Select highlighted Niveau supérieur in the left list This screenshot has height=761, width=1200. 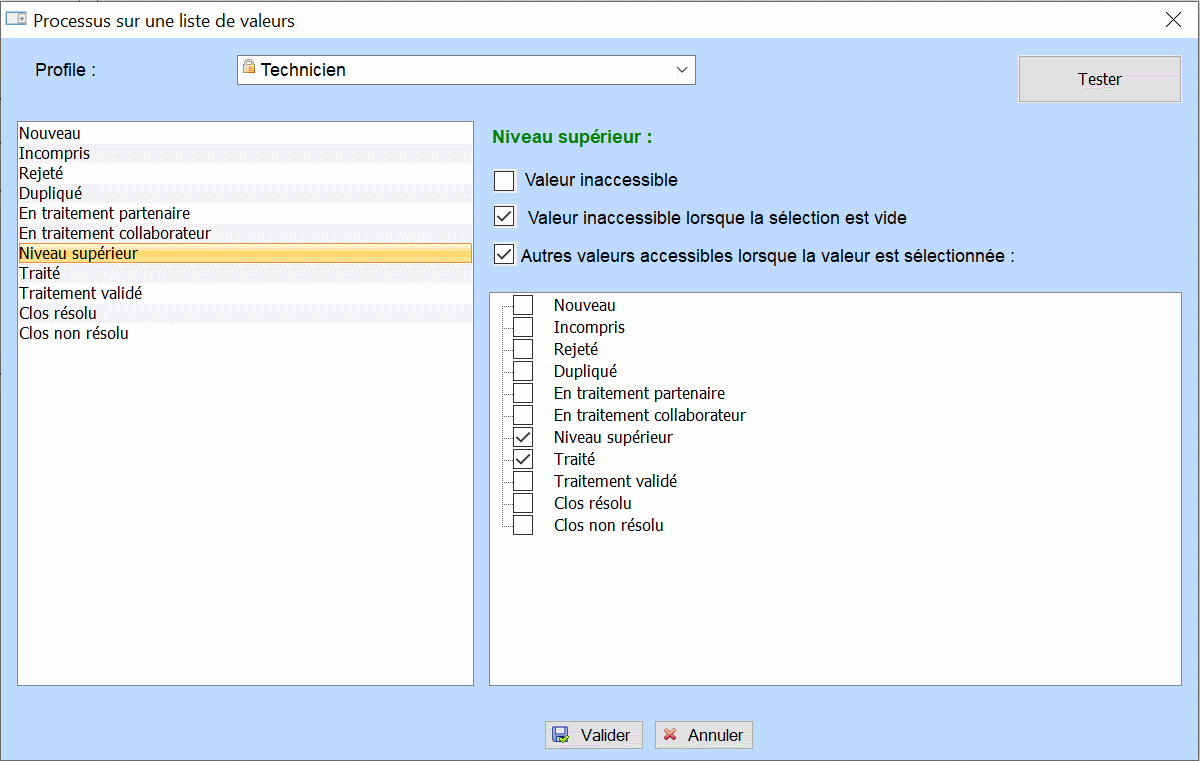(245, 253)
